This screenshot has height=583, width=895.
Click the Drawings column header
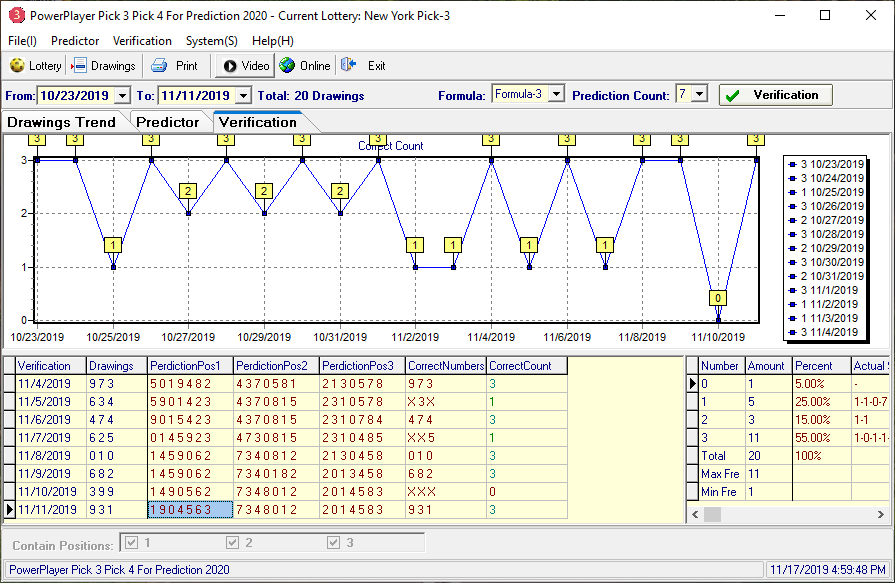pyautogui.click(x=116, y=365)
